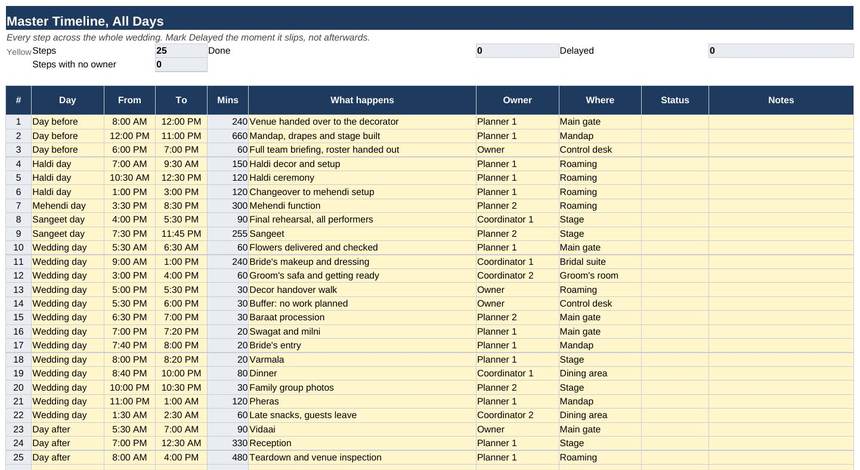This screenshot has width=860, height=470.
Task: Click the 'Control desk' cell in row 3
Action: [x=600, y=150]
